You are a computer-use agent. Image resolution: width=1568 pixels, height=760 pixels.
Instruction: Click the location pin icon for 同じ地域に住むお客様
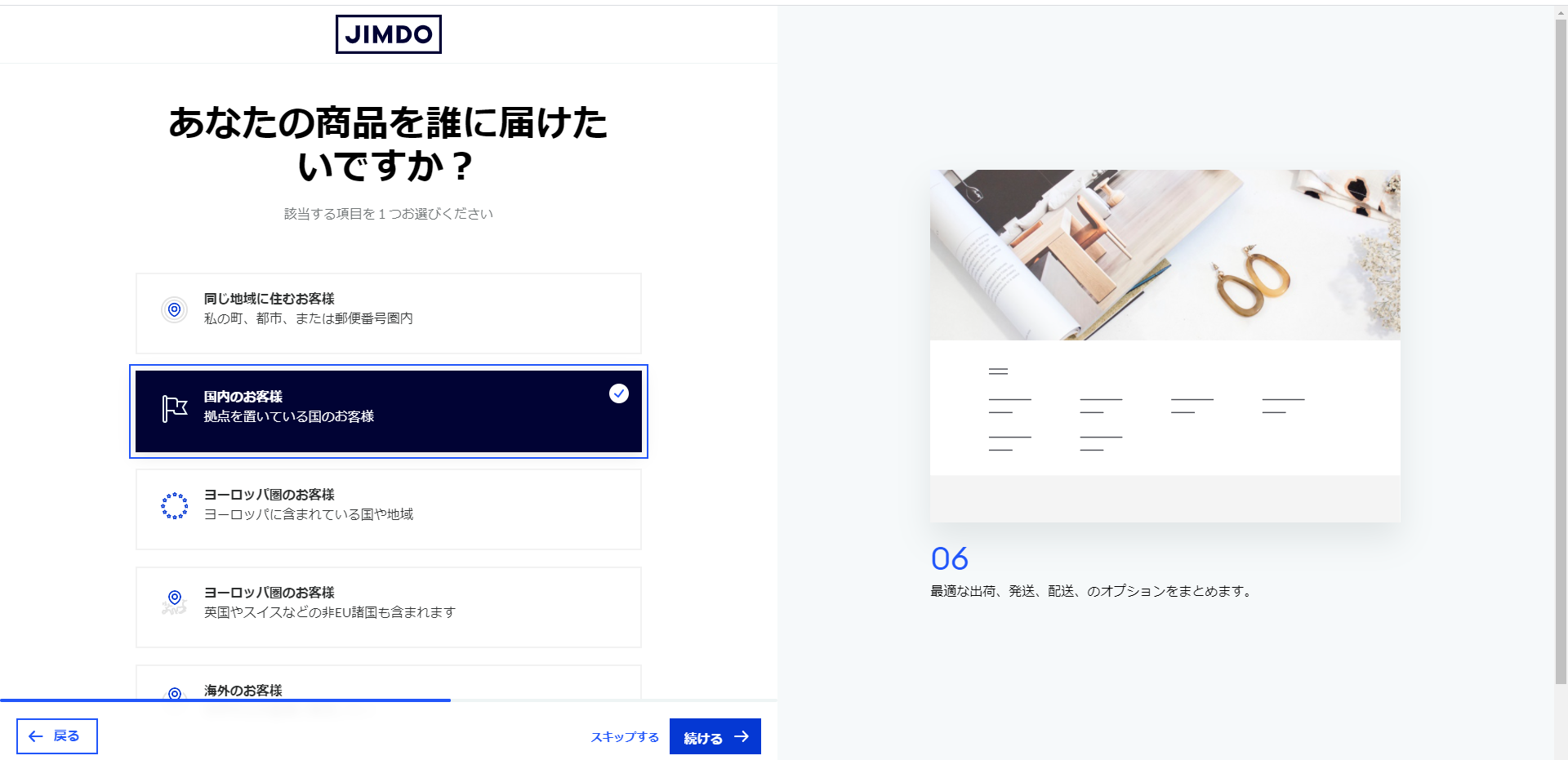click(x=174, y=309)
